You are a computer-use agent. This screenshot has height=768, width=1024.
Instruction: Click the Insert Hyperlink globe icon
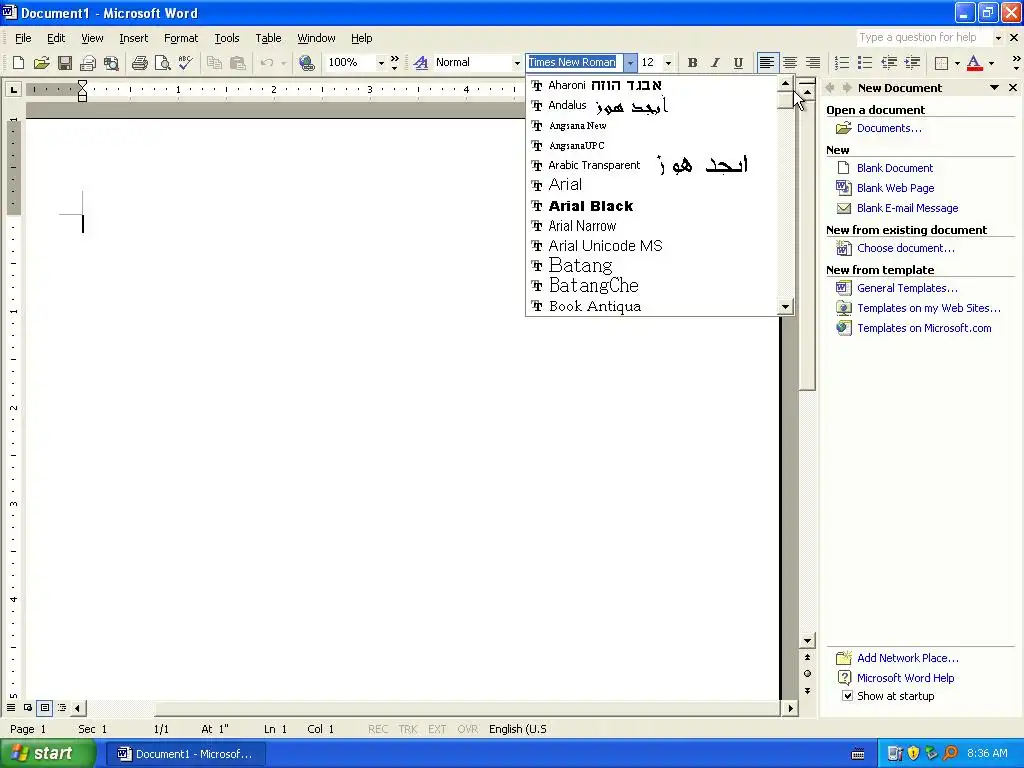[306, 63]
